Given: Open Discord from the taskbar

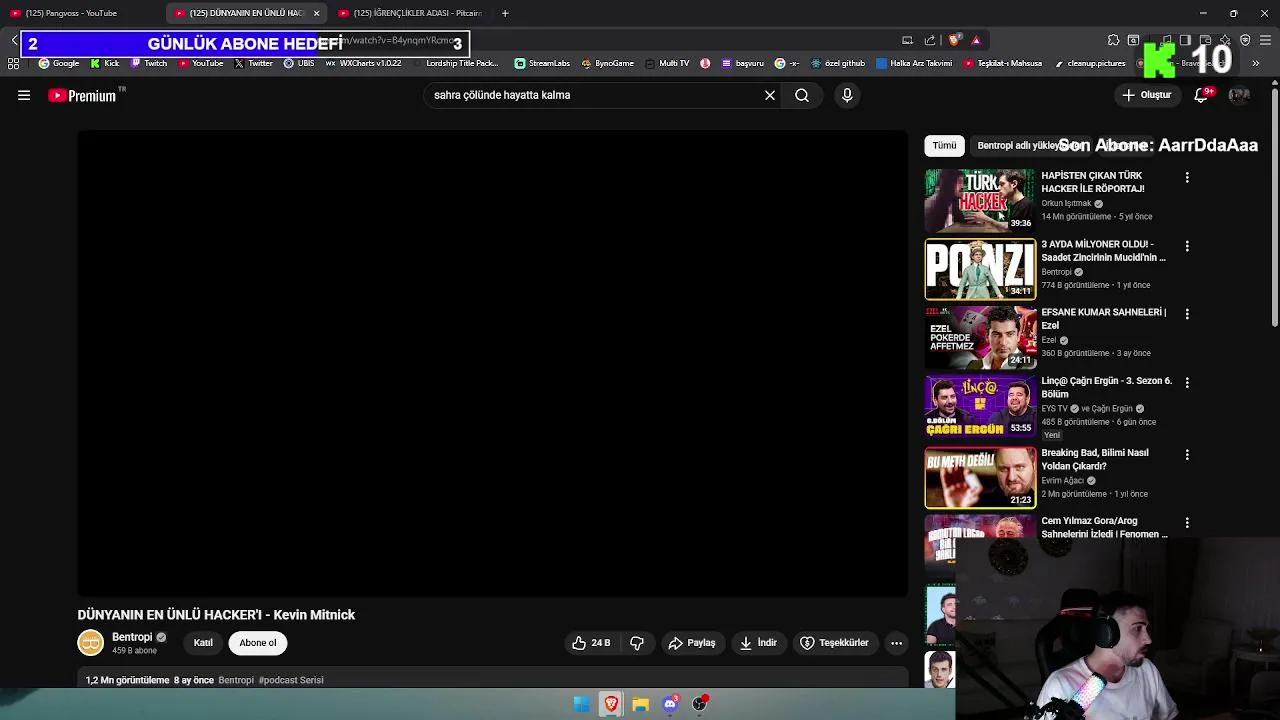Looking at the screenshot, I should [x=670, y=704].
